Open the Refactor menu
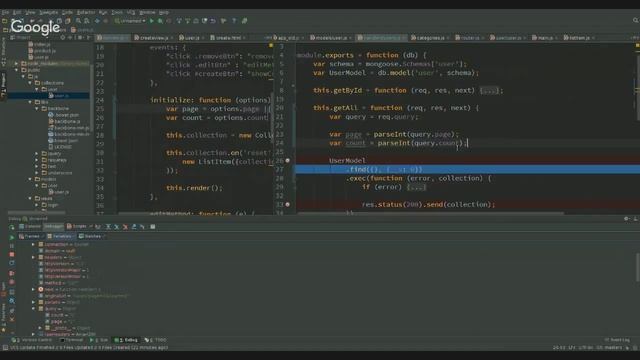This screenshot has height=360, width=640. click(x=86, y=13)
